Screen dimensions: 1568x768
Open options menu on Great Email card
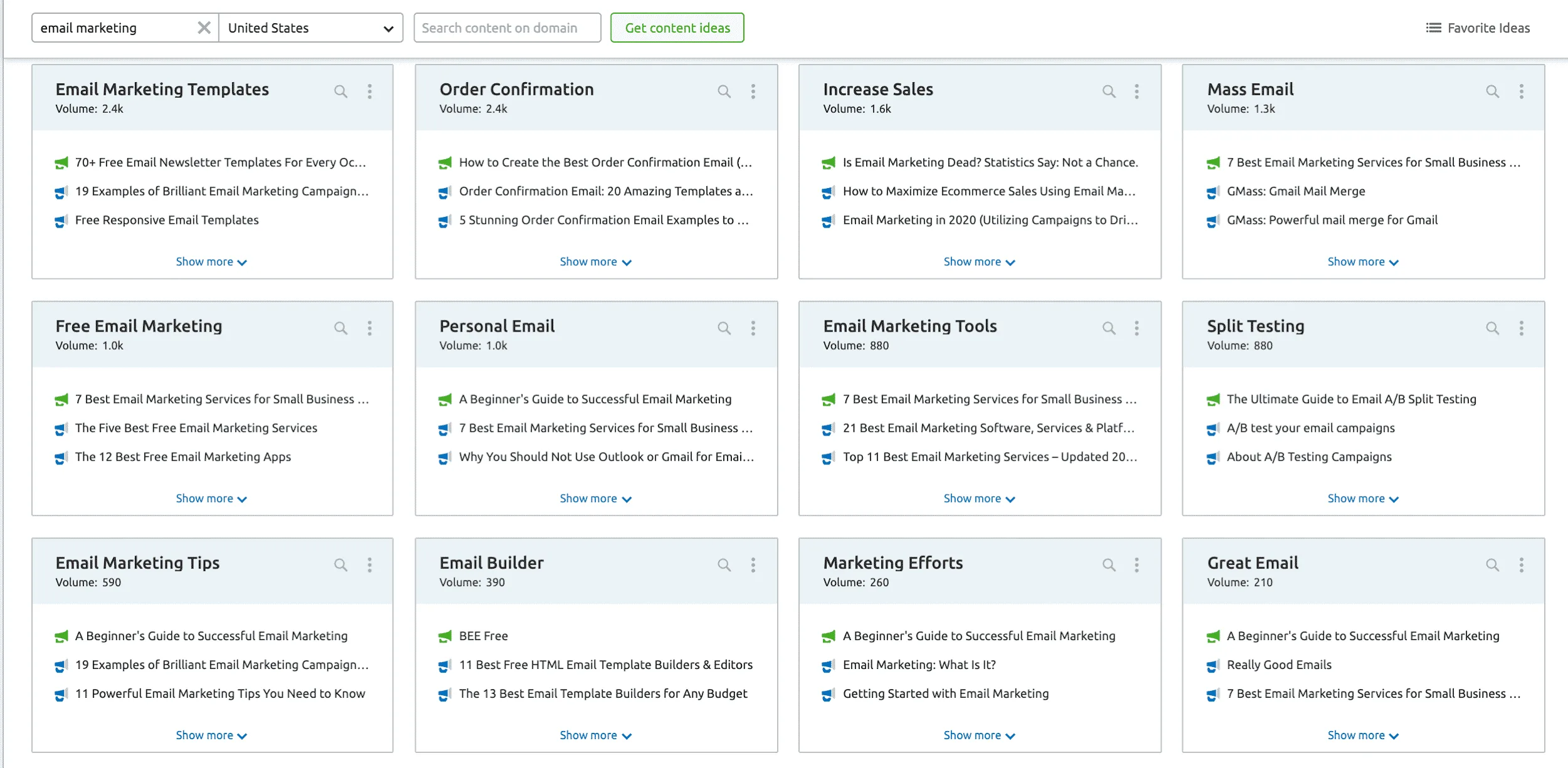[x=1521, y=565]
